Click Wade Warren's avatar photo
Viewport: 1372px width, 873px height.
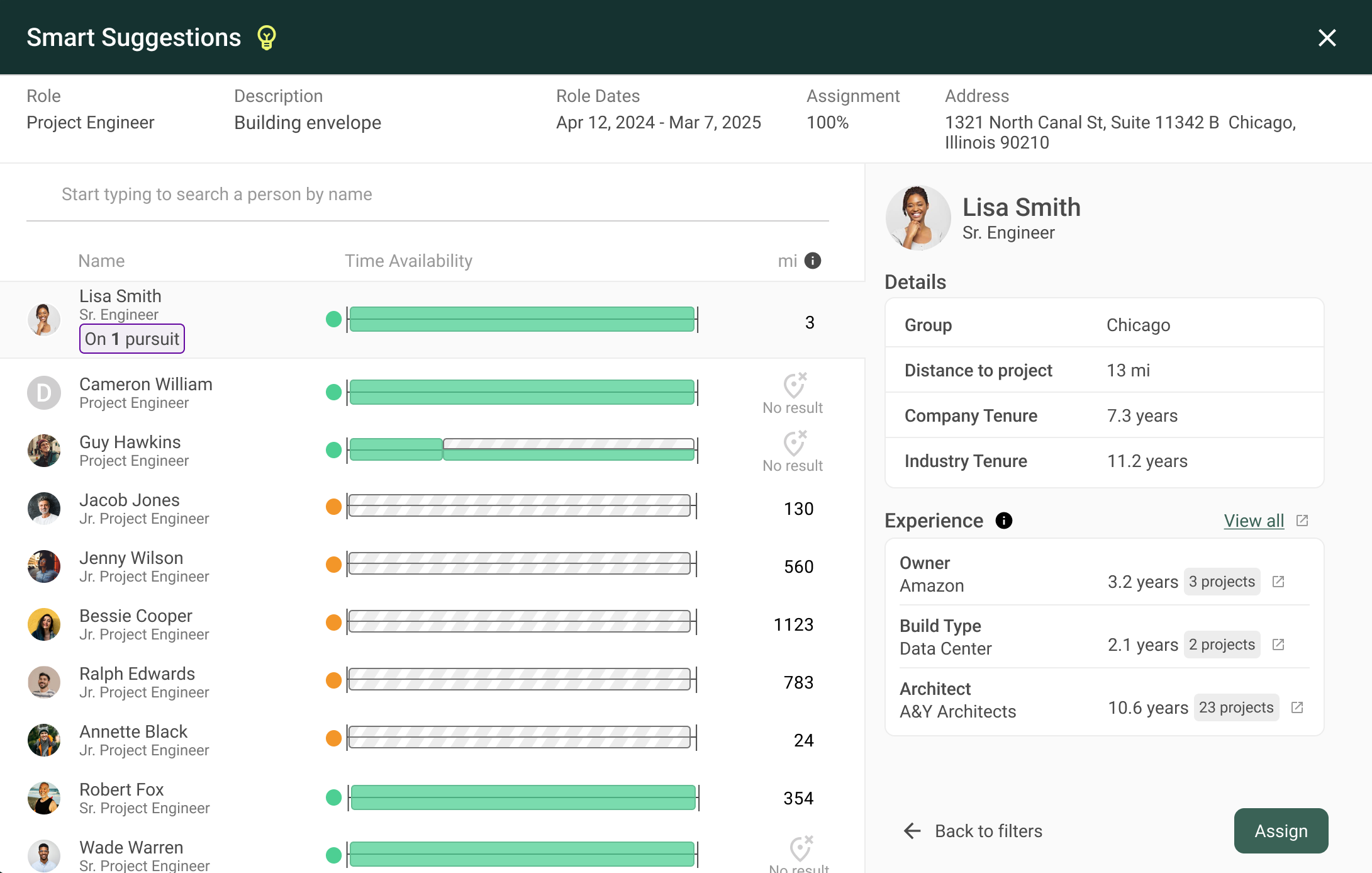click(44, 856)
